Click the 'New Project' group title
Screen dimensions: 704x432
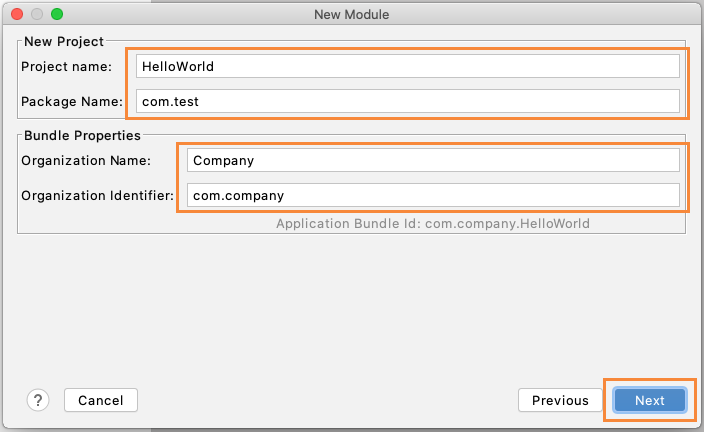coord(64,41)
